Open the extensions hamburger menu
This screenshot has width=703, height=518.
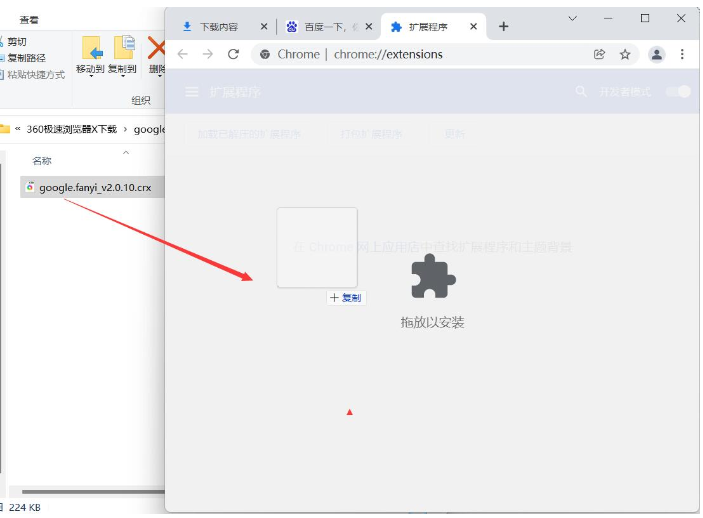pos(192,92)
